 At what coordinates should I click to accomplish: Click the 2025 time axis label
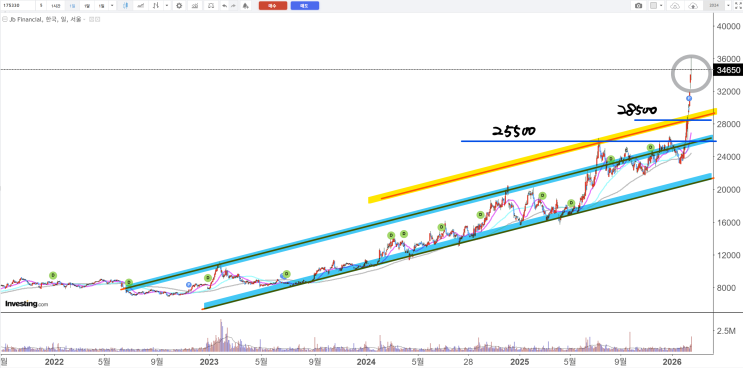pyautogui.click(x=519, y=361)
